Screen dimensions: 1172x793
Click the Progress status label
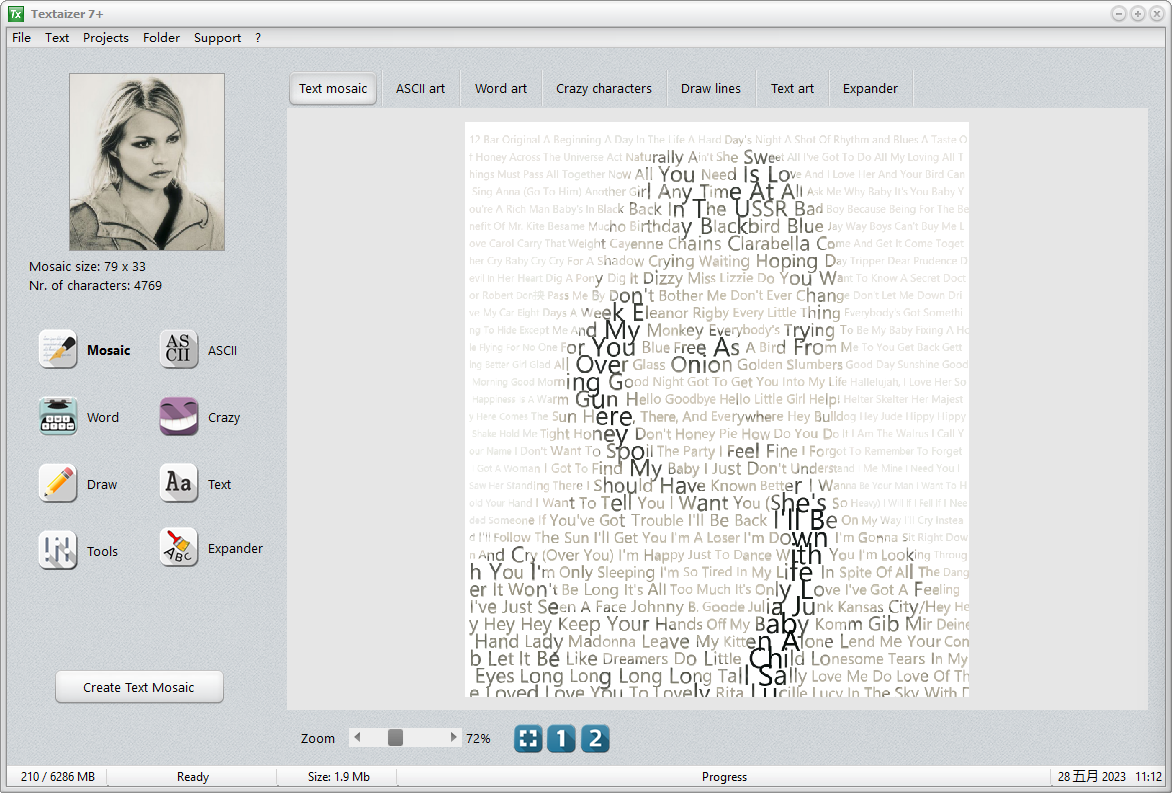coord(724,777)
